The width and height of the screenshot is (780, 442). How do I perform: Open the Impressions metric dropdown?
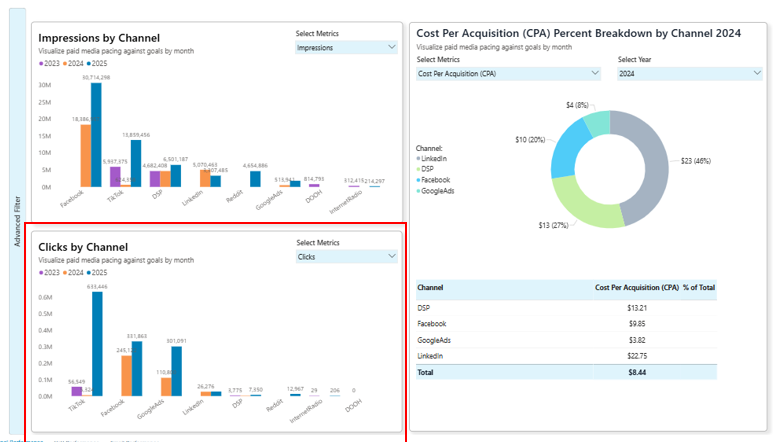[x=346, y=47]
